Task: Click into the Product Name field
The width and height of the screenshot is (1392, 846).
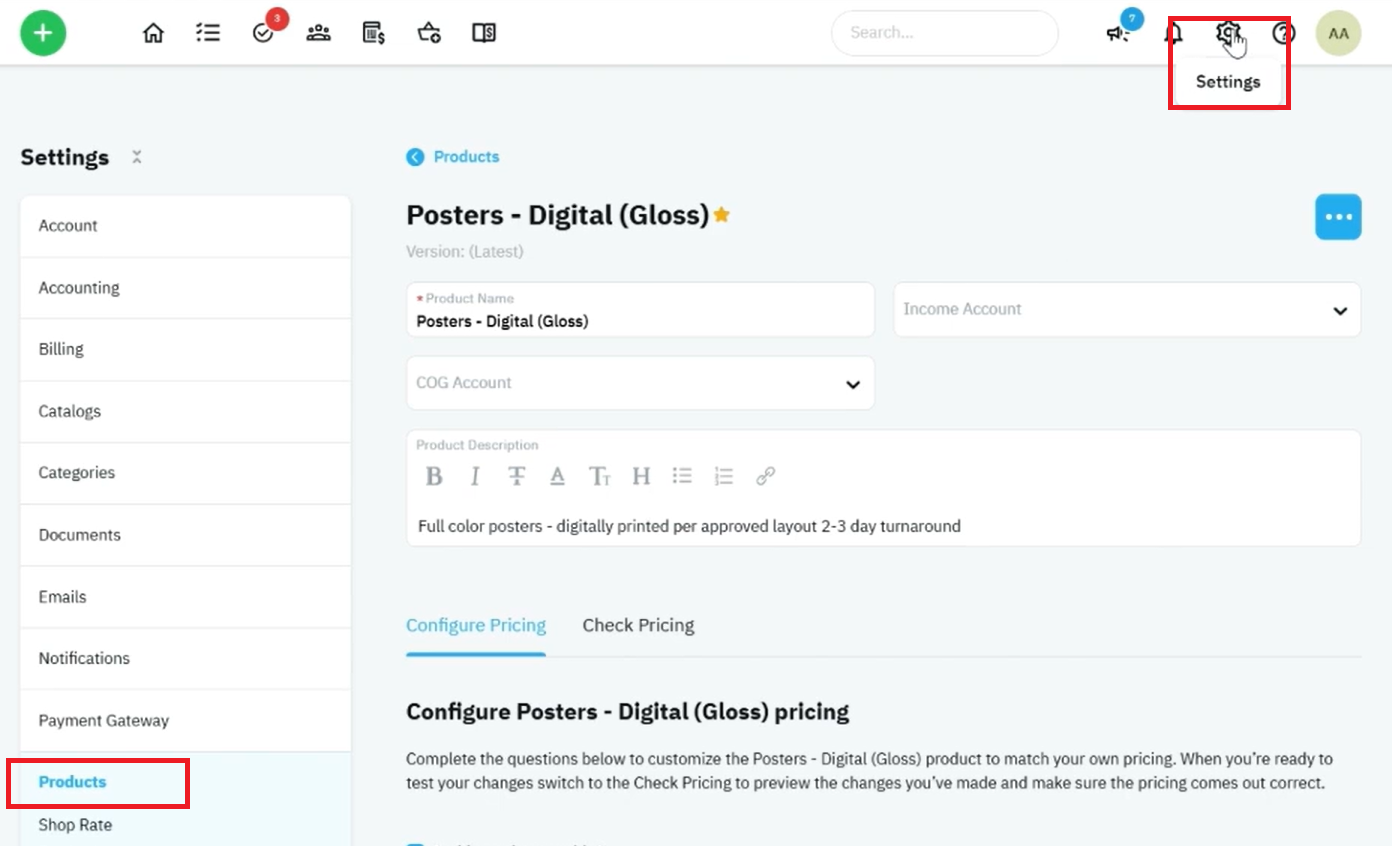Action: 640,309
